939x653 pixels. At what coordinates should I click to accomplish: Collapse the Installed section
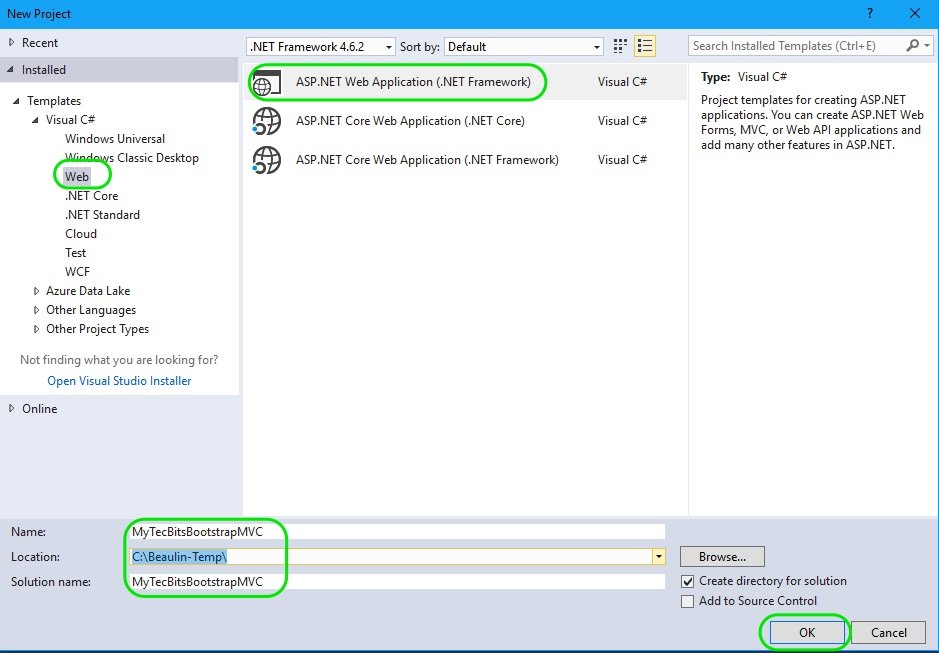click(x=11, y=69)
